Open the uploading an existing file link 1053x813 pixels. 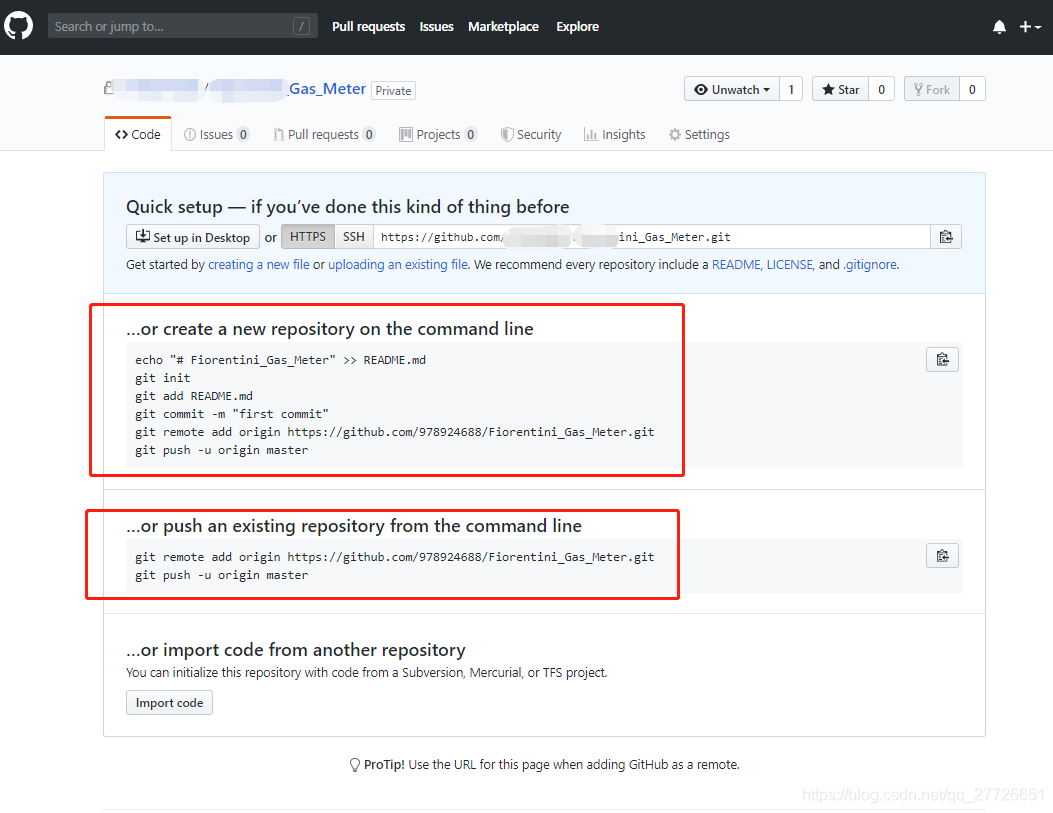point(398,265)
